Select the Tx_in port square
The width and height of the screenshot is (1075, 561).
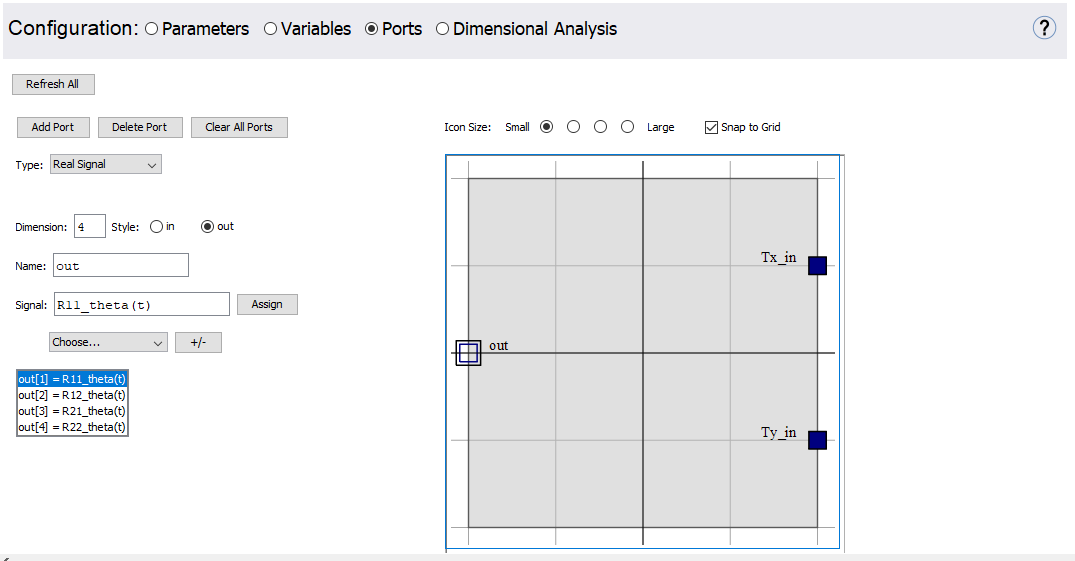pos(817,265)
